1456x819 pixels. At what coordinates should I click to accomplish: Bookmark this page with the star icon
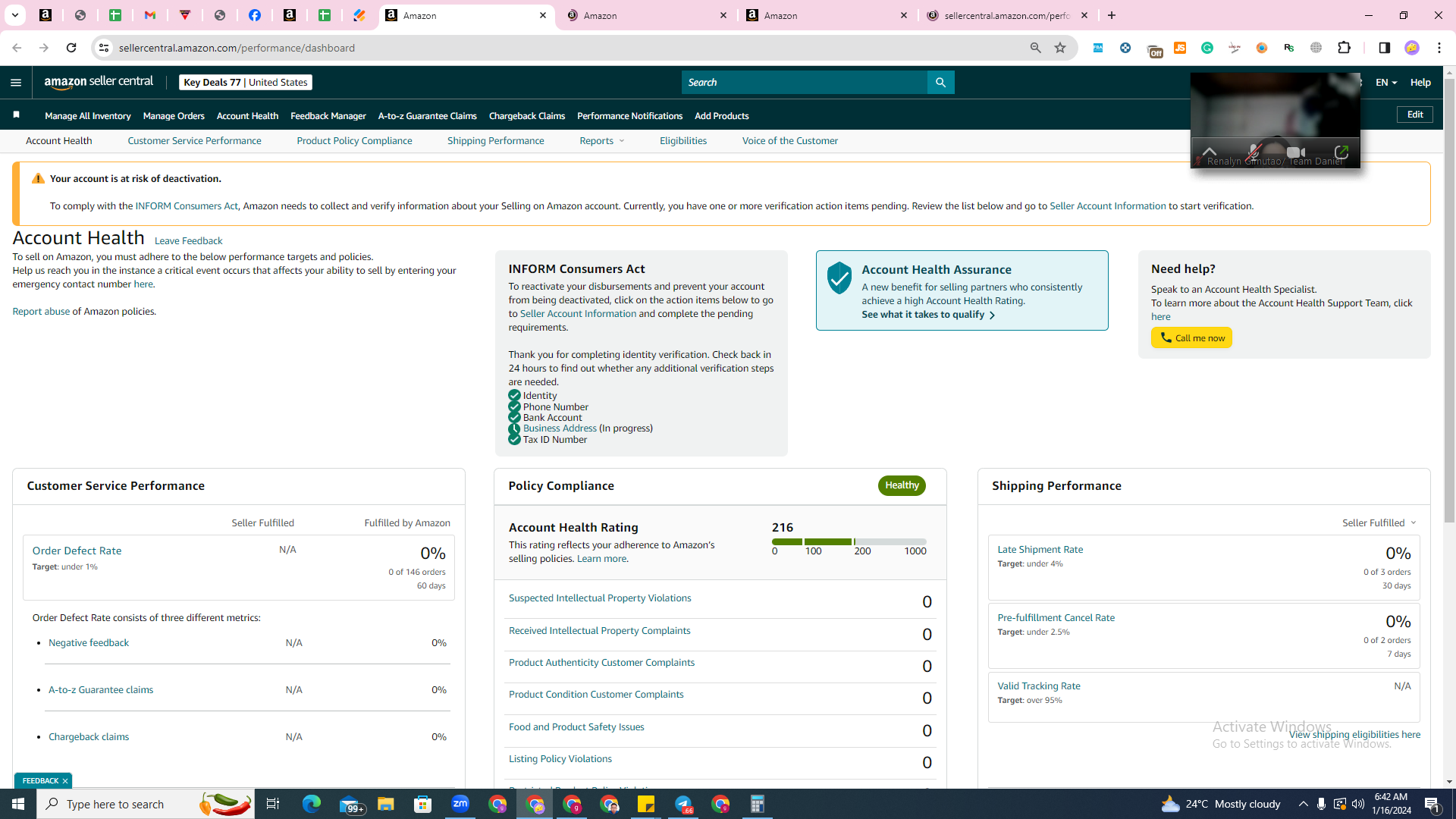coord(1060,48)
